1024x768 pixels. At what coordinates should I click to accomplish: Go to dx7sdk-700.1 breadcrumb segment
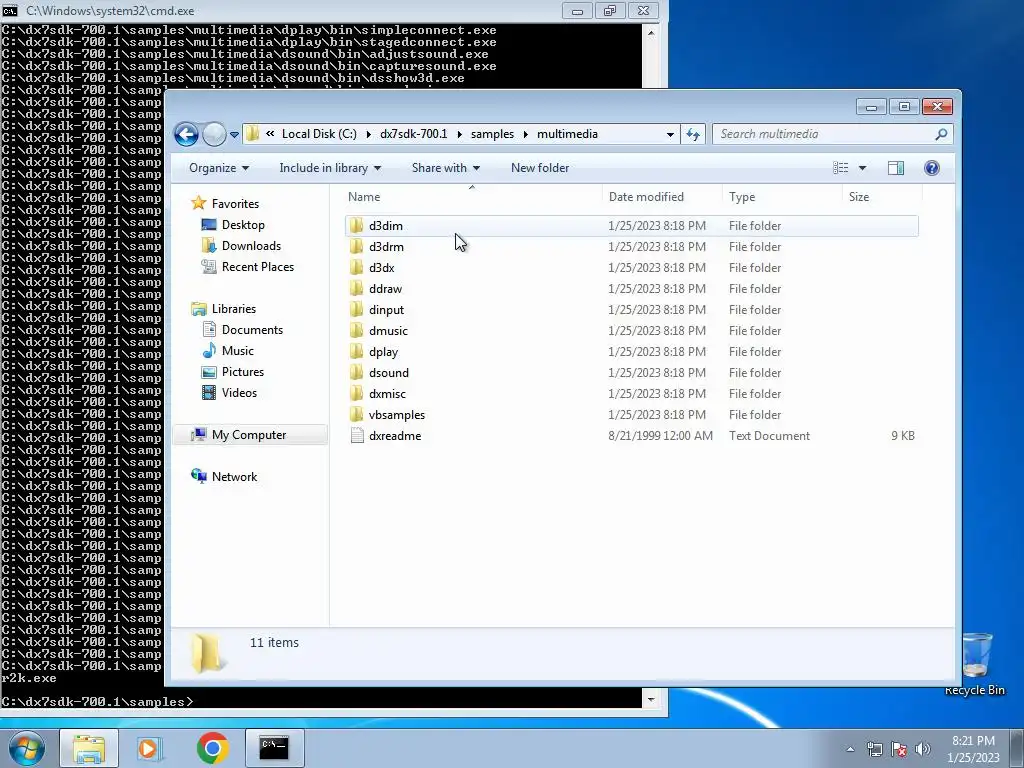tap(413, 134)
